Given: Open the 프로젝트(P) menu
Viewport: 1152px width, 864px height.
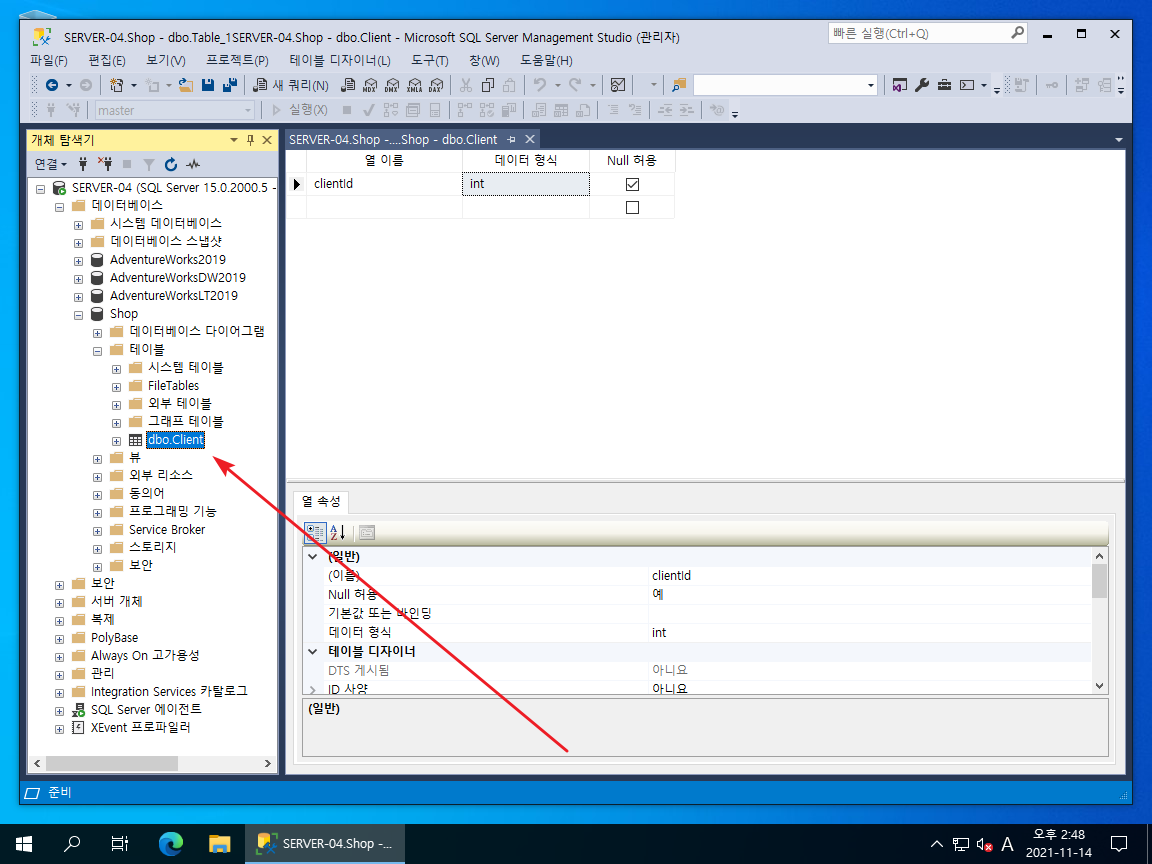Looking at the screenshot, I should click(x=237, y=60).
